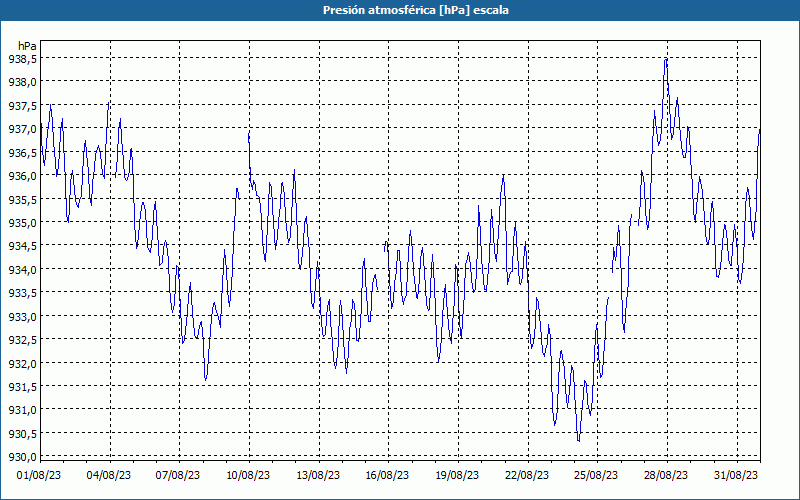Click the 936,0 y-axis value
The height and width of the screenshot is (500, 800).
(x=23, y=176)
